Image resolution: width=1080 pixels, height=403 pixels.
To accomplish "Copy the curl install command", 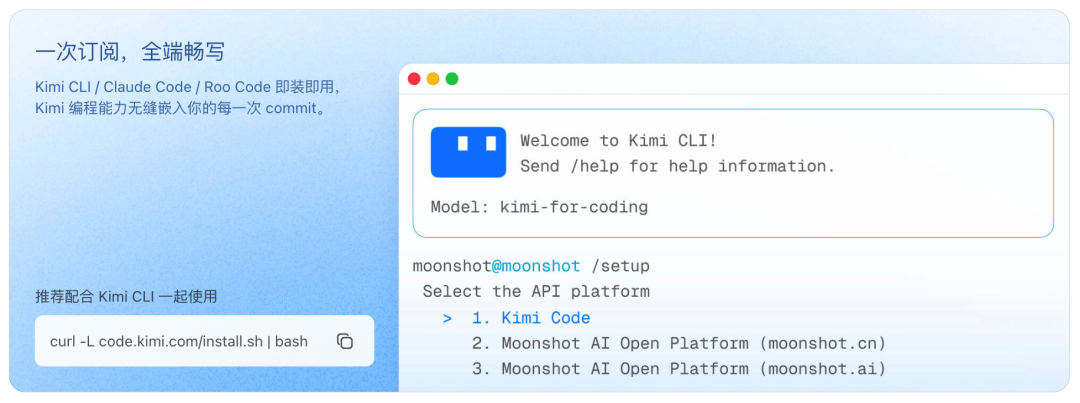I will pyautogui.click(x=345, y=341).
